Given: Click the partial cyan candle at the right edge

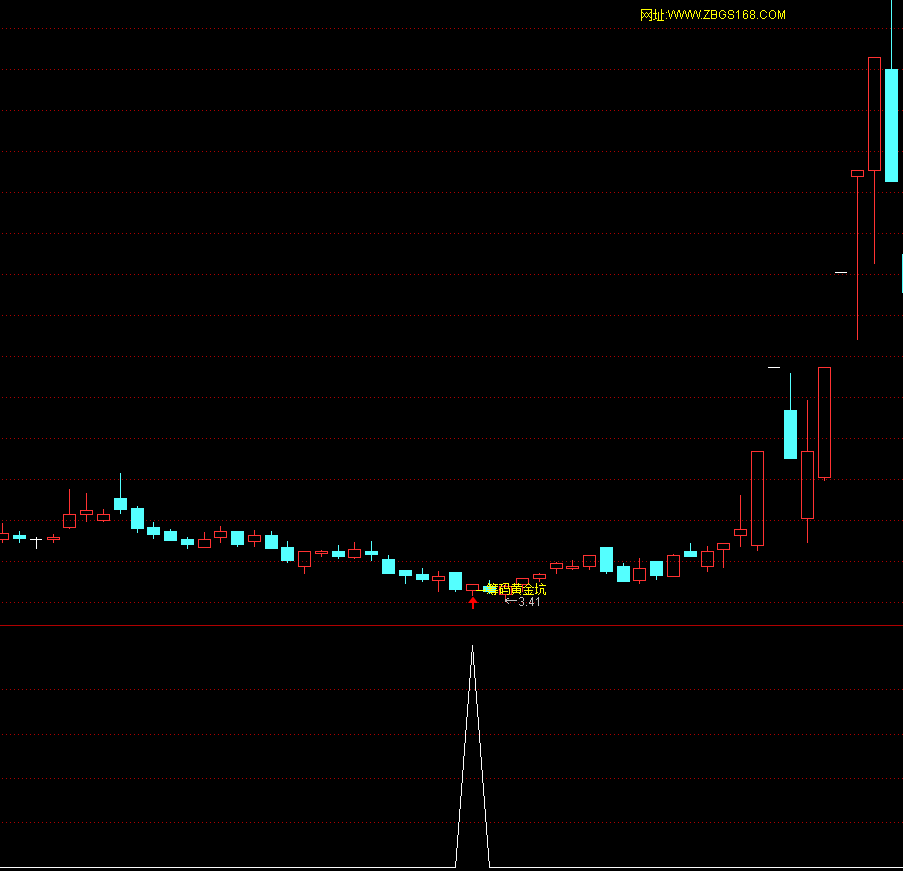Looking at the screenshot, I should click(900, 272).
